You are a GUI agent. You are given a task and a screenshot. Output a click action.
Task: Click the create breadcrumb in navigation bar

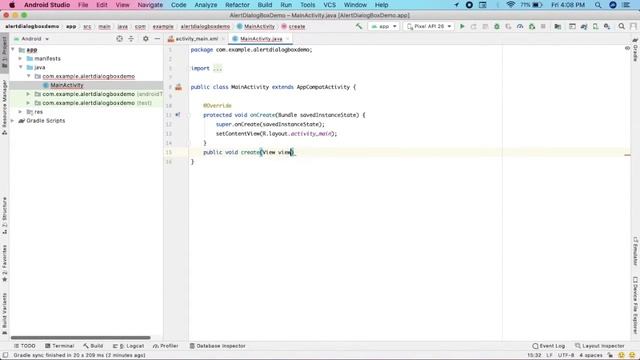pyautogui.click(x=293, y=26)
